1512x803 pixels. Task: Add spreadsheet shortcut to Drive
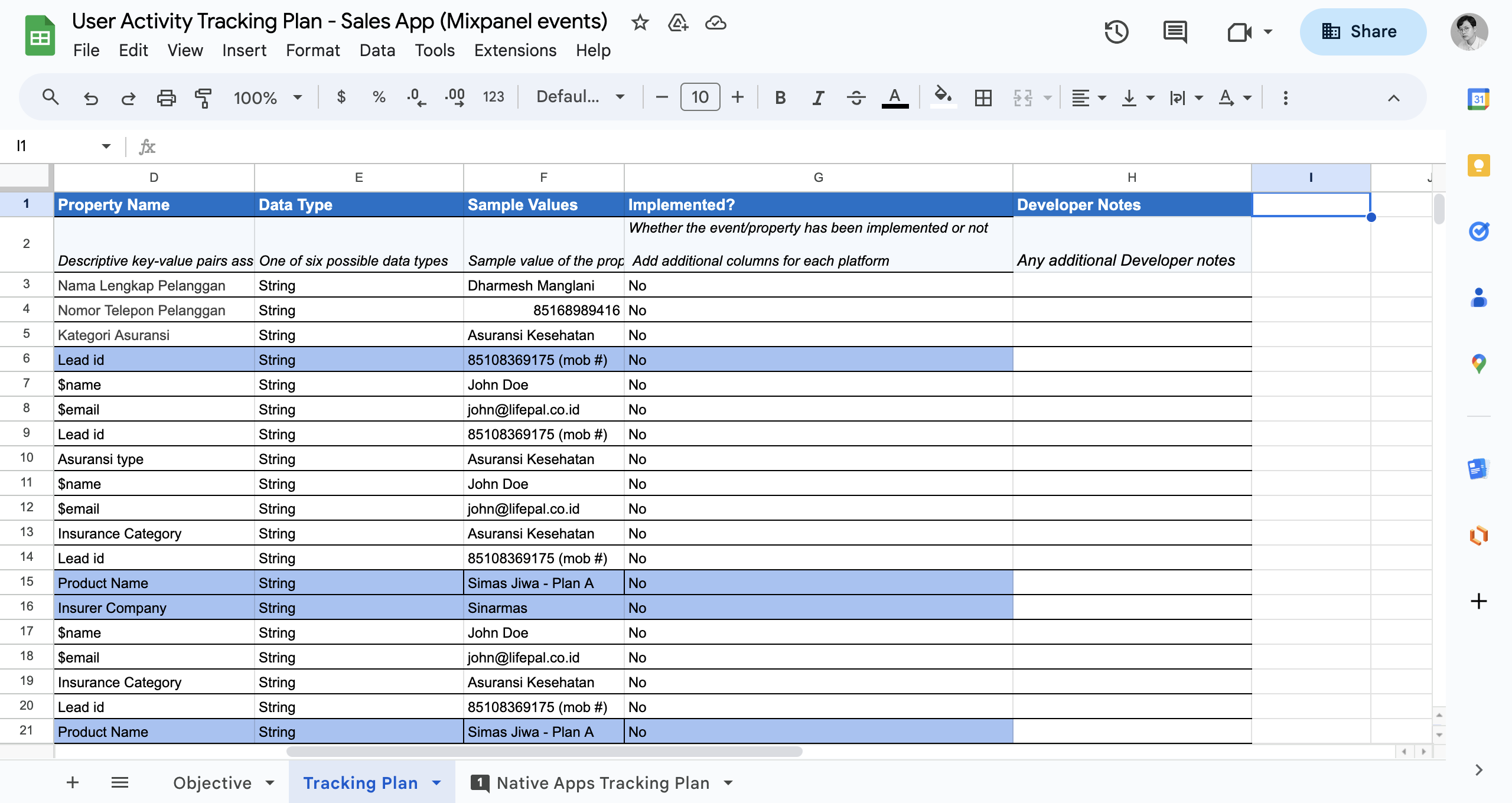678,23
